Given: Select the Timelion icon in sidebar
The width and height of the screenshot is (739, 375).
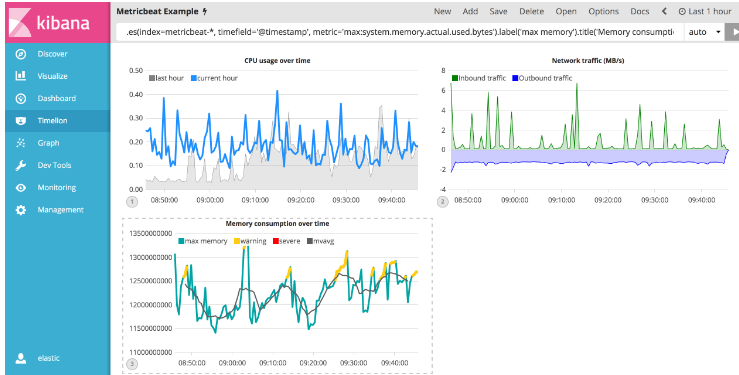Looking at the screenshot, I should coord(21,121).
